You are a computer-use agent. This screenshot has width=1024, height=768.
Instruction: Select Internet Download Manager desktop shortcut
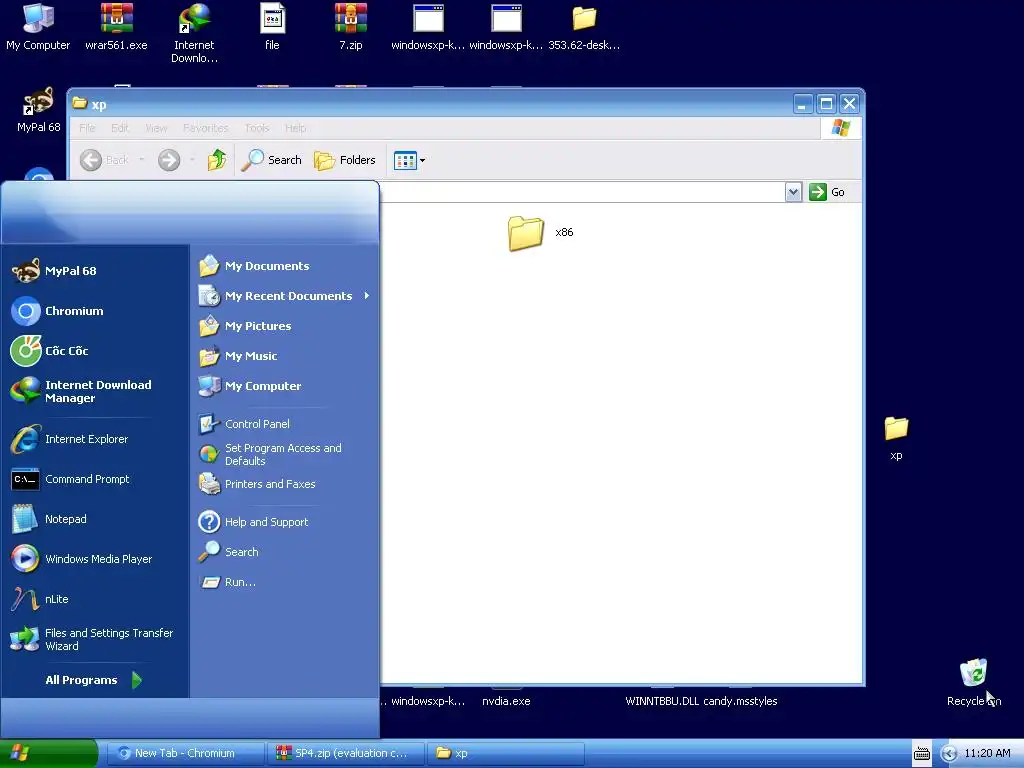click(195, 33)
